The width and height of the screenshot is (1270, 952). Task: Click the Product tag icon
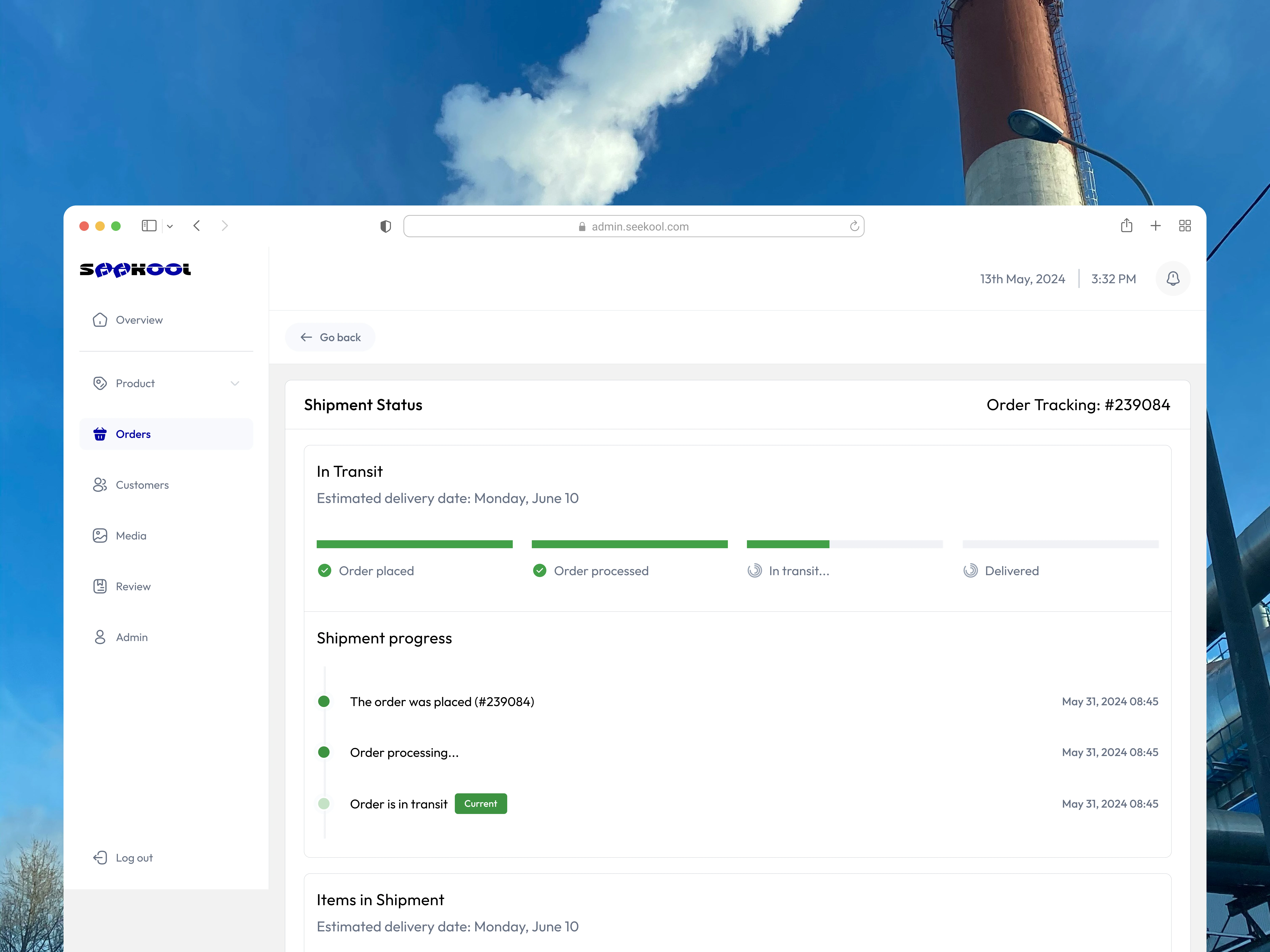[x=100, y=383]
